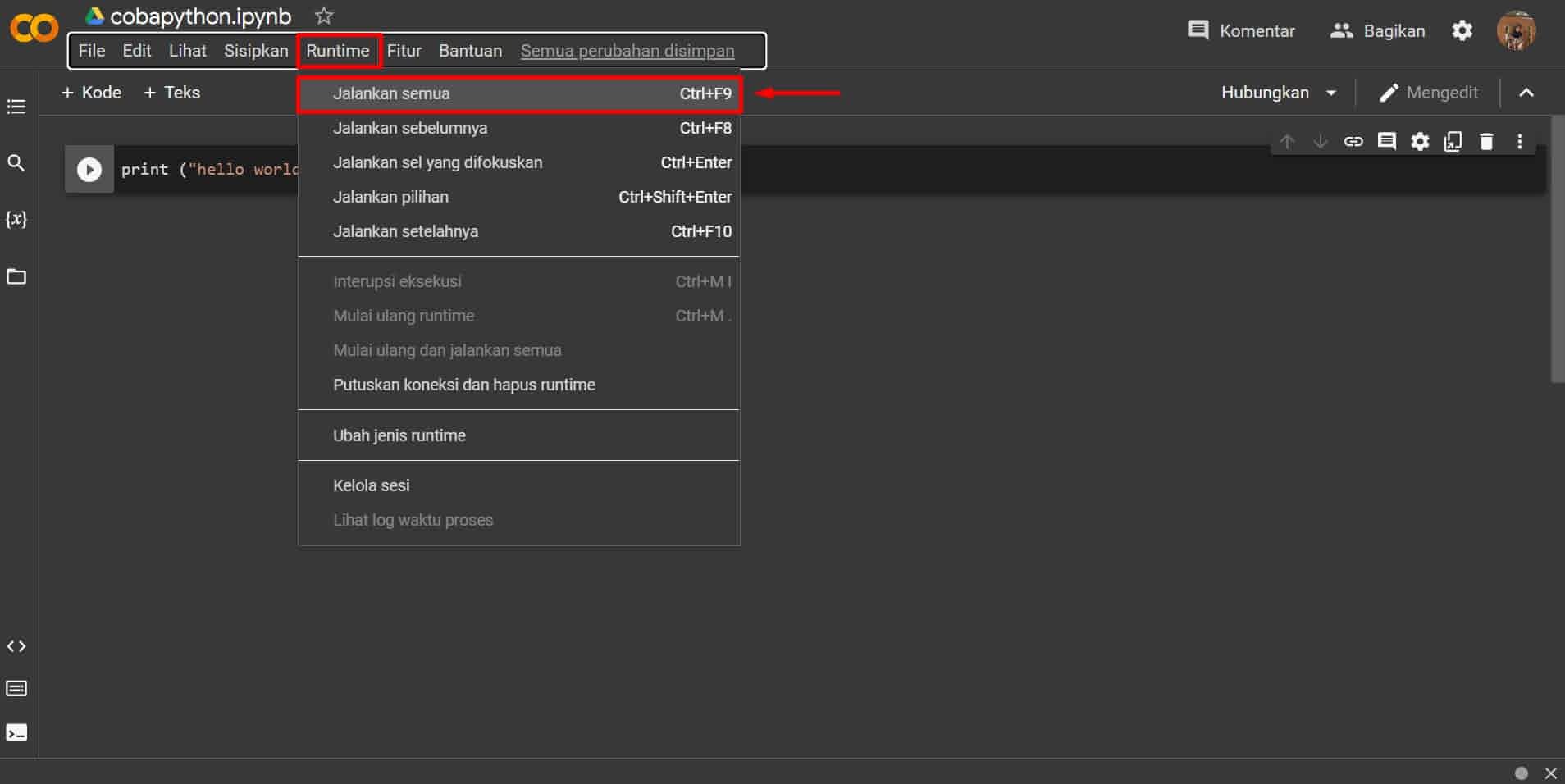Open the variables {x} panel icon
Viewport: 1565px width, 784px height.
pyautogui.click(x=16, y=219)
